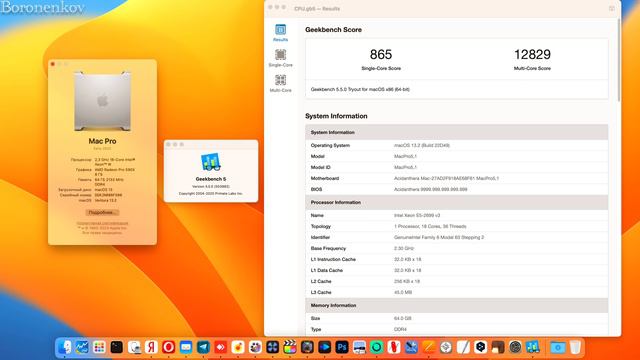Screen dimensions: 640x360
Task: Click the Geekbench 5 logo in About window
Action: (x=211, y=162)
